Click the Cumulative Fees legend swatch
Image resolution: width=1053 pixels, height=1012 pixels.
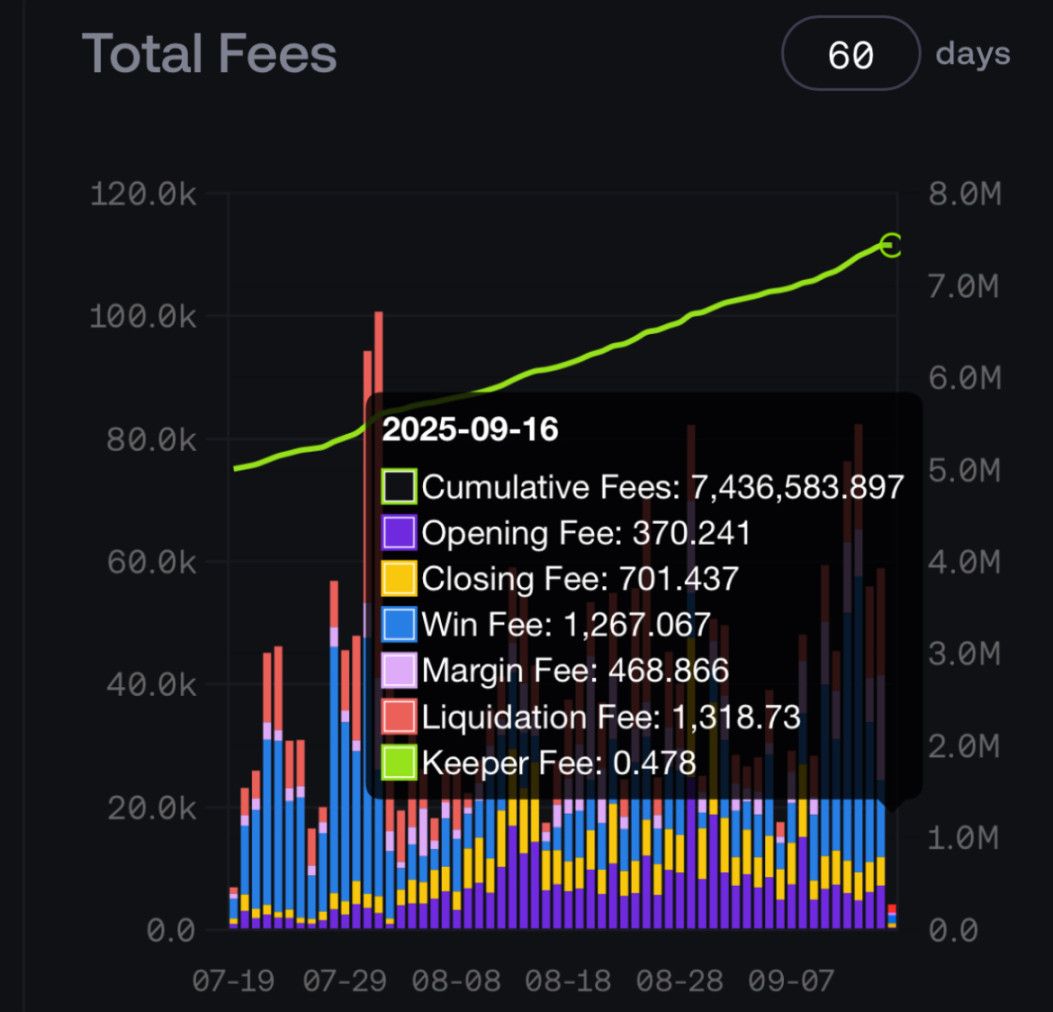398,487
